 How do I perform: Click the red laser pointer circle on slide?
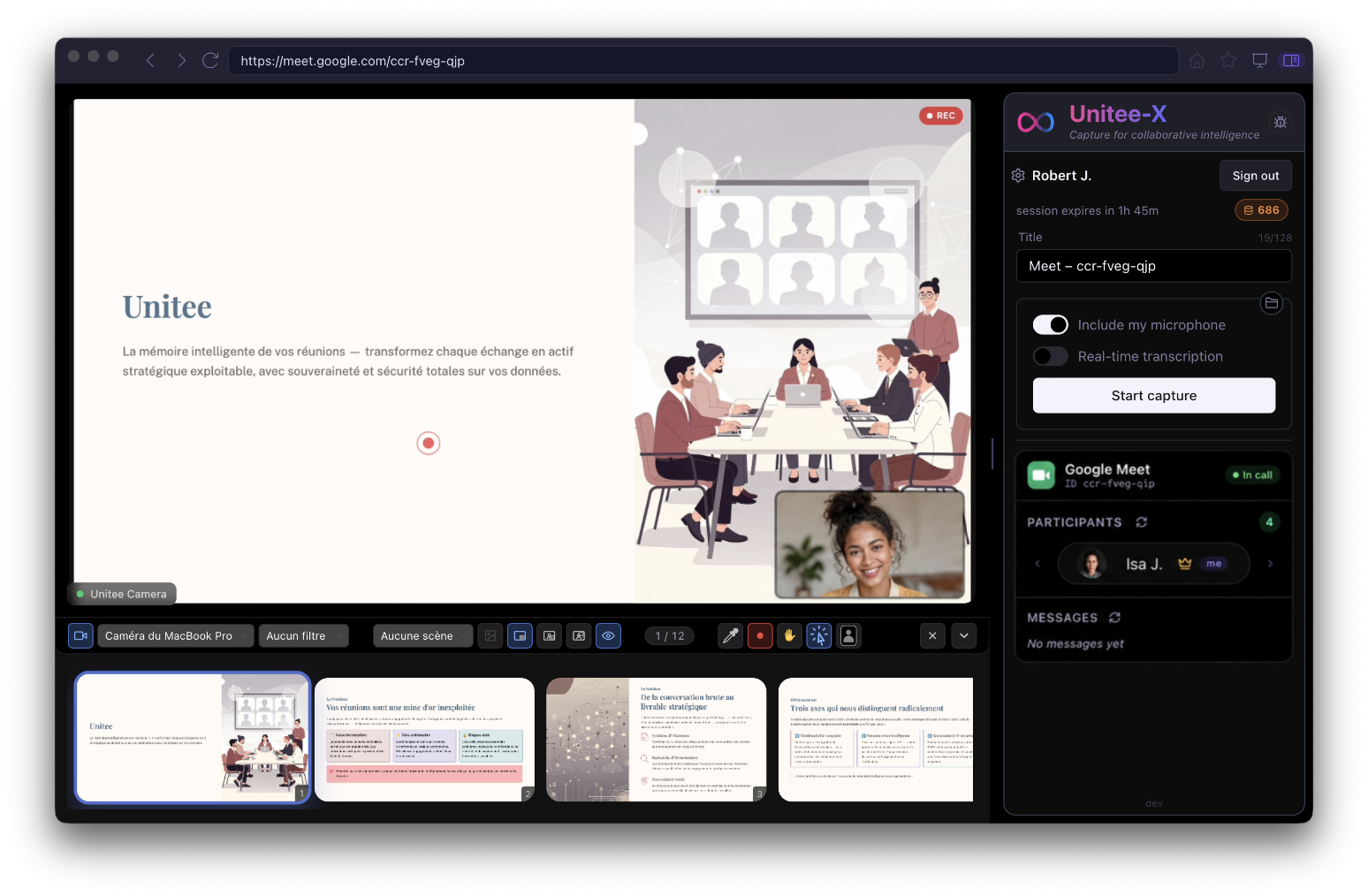click(x=429, y=443)
